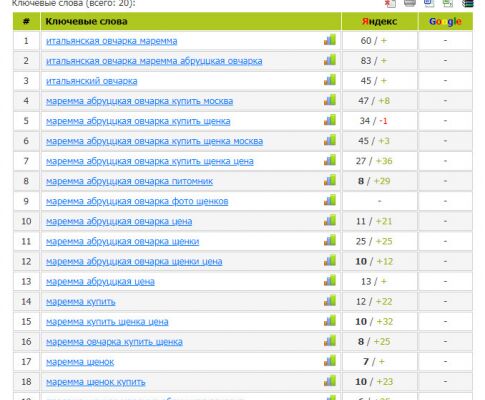Open chart icon for 'фото щенков' keyword row
Image resolution: width=485 pixels, height=400 pixels.
(x=330, y=201)
